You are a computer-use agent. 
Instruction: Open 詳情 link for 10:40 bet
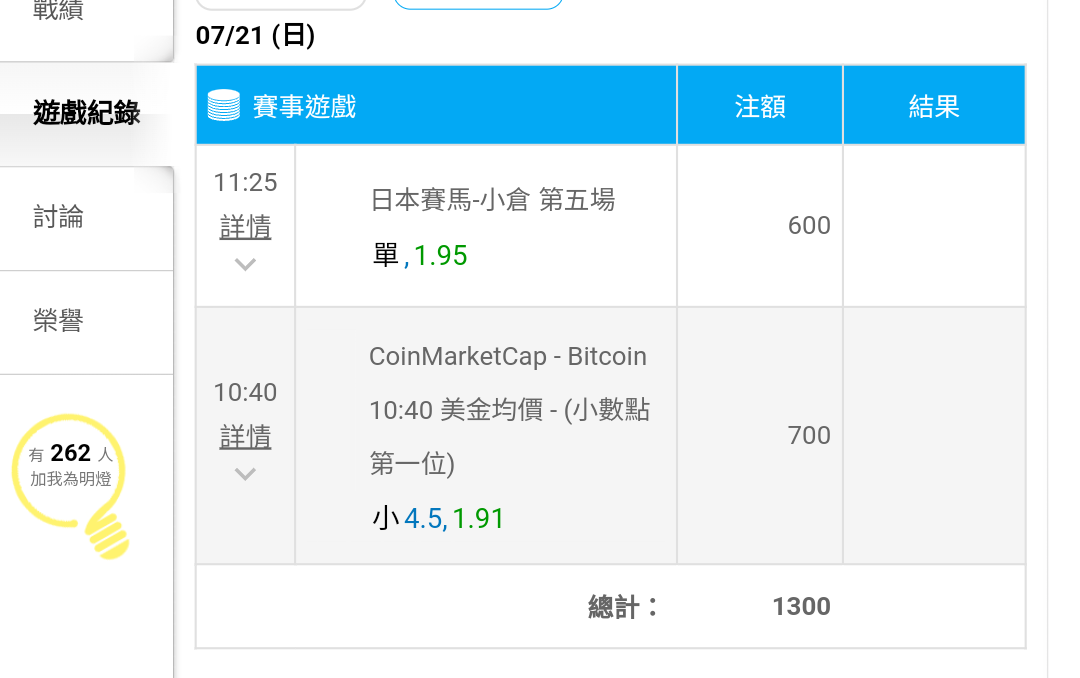pyautogui.click(x=245, y=437)
